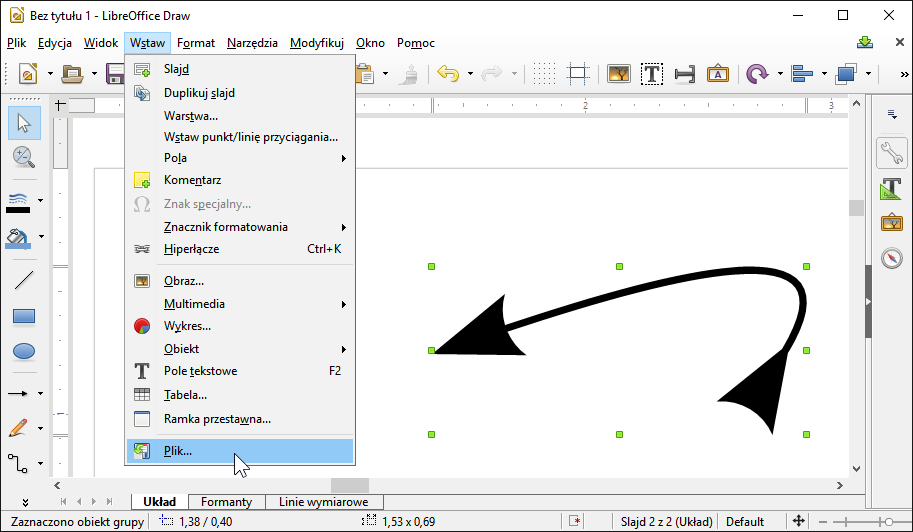Open sidebar settings menu icon
913x532 pixels.
(x=892, y=114)
